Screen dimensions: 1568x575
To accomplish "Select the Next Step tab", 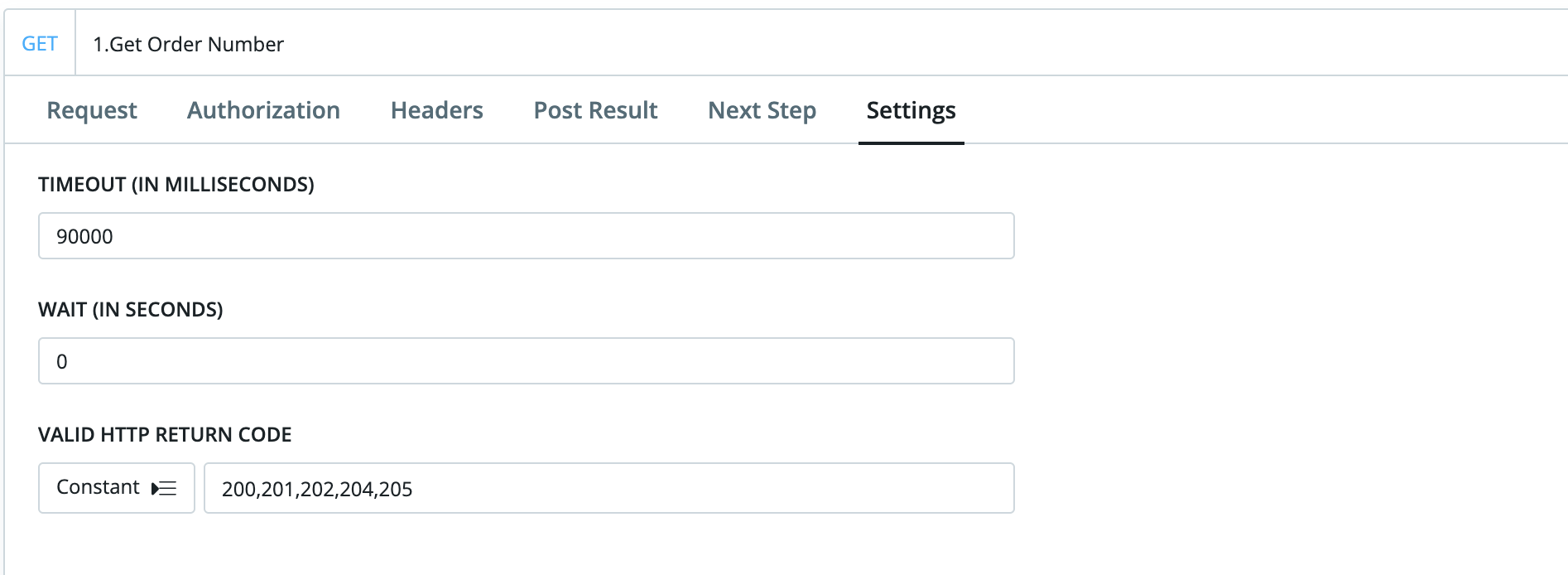I will point(762,110).
